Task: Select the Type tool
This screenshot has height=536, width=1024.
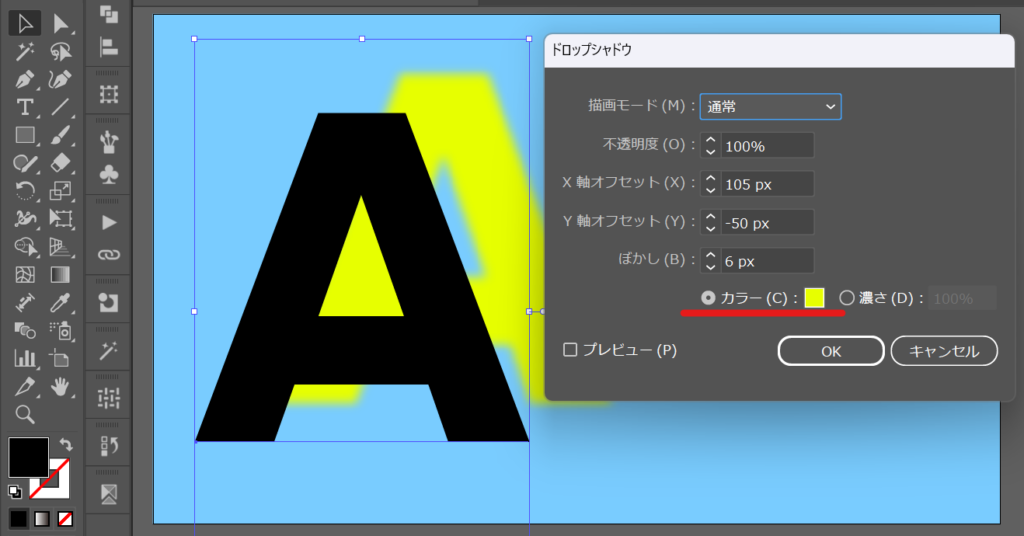Action: coord(25,107)
